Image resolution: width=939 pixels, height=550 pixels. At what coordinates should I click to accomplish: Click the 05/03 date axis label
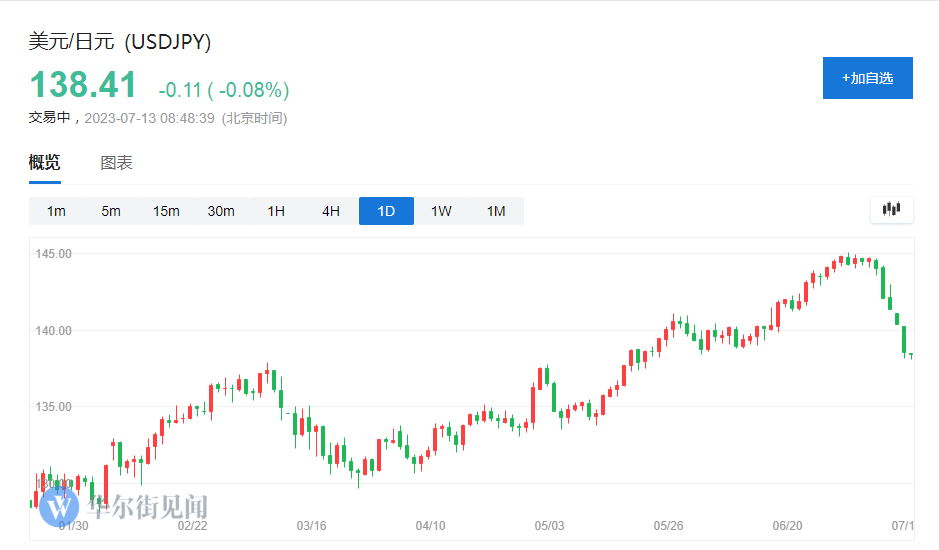(550, 526)
